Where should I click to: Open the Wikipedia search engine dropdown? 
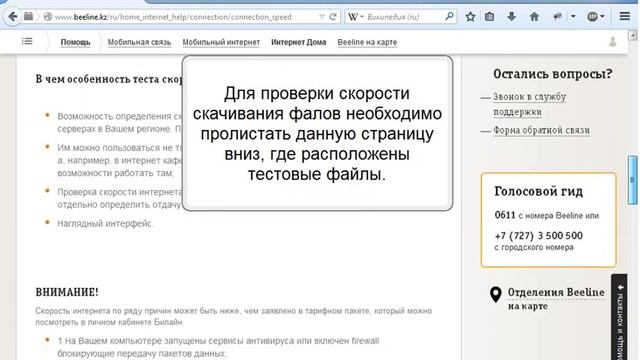click(x=356, y=17)
